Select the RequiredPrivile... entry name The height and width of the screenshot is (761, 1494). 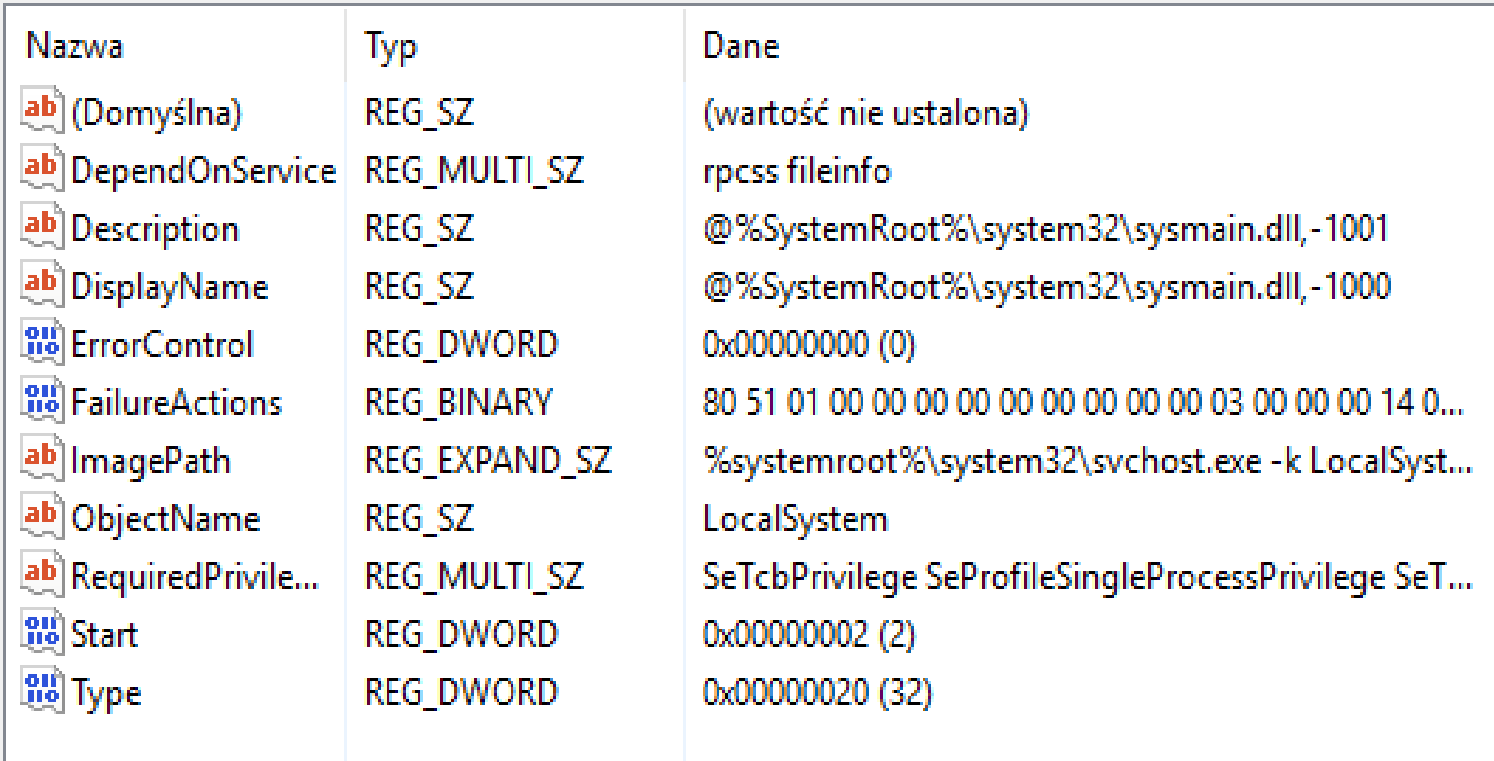click(195, 577)
